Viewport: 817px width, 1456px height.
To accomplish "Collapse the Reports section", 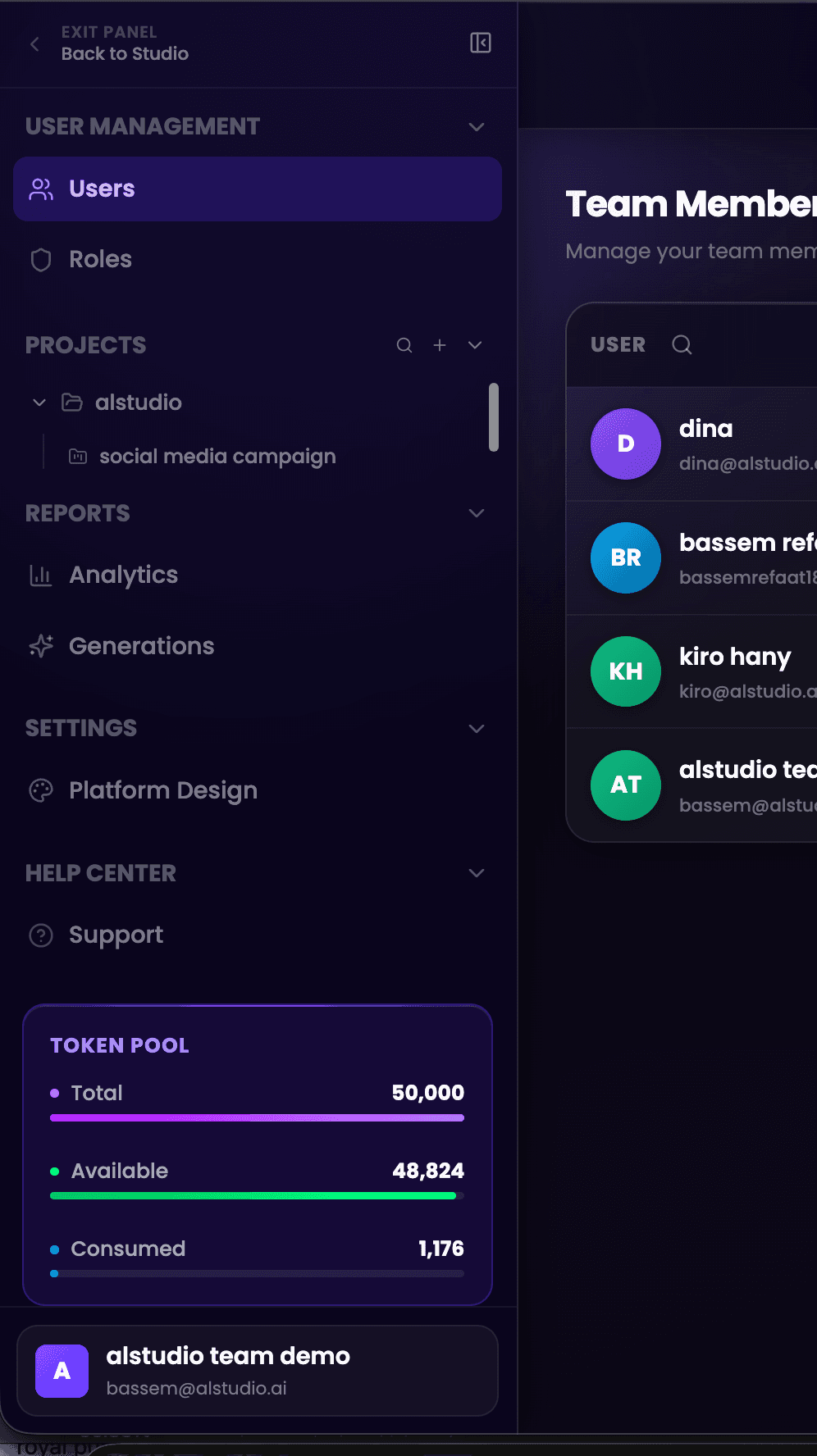I will 477,513.
